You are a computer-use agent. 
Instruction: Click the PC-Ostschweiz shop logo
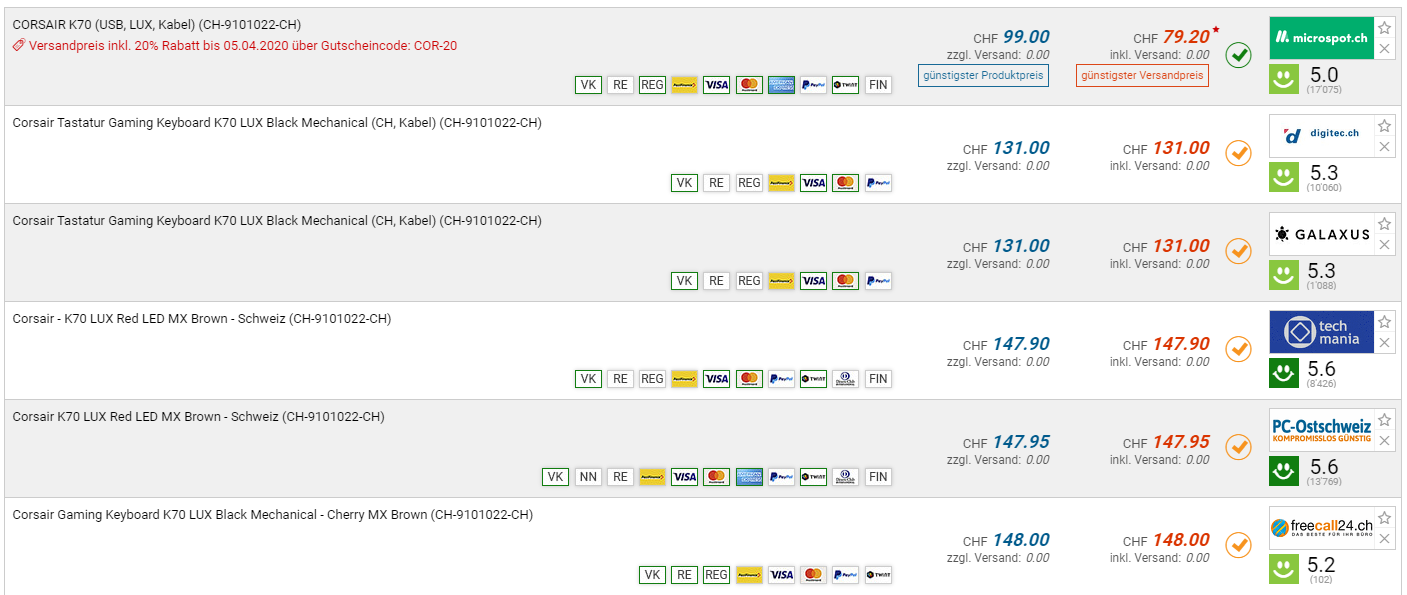pyautogui.click(x=1320, y=430)
